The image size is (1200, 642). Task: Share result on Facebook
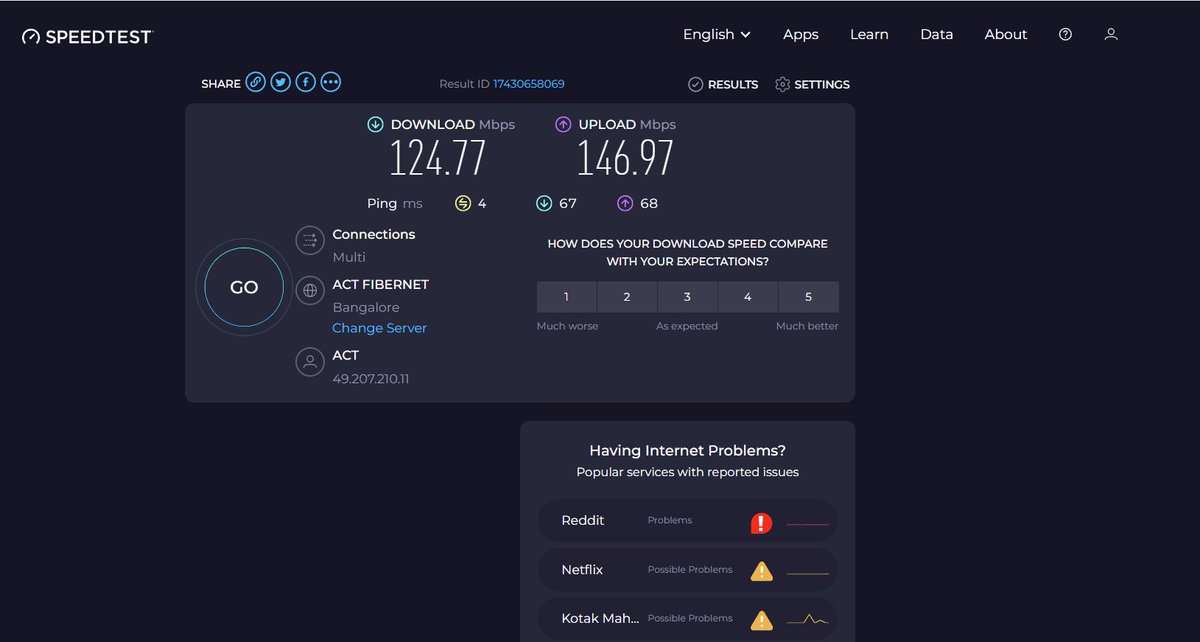306,82
